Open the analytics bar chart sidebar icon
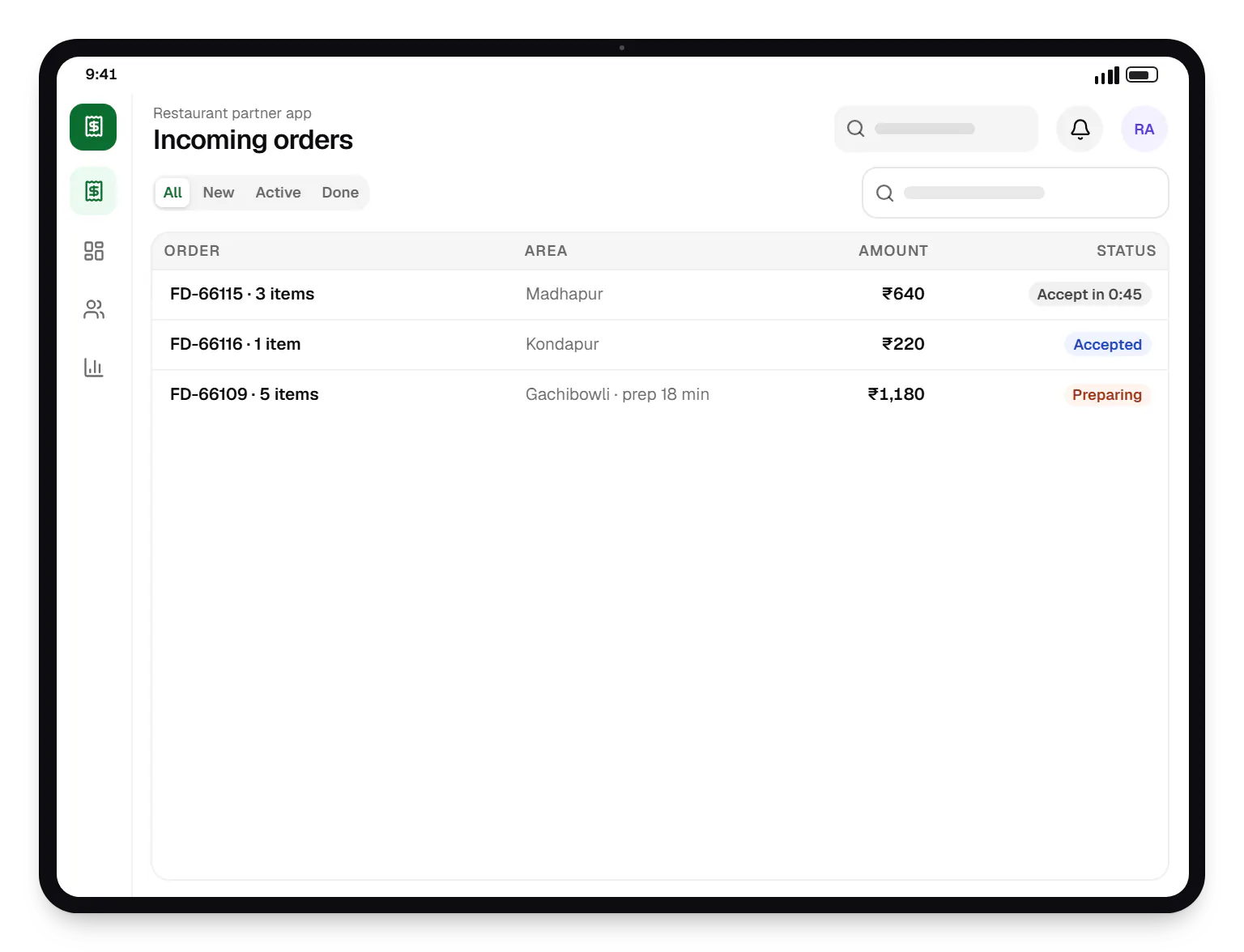Image resolution: width=1244 pixels, height=952 pixels. (x=93, y=368)
